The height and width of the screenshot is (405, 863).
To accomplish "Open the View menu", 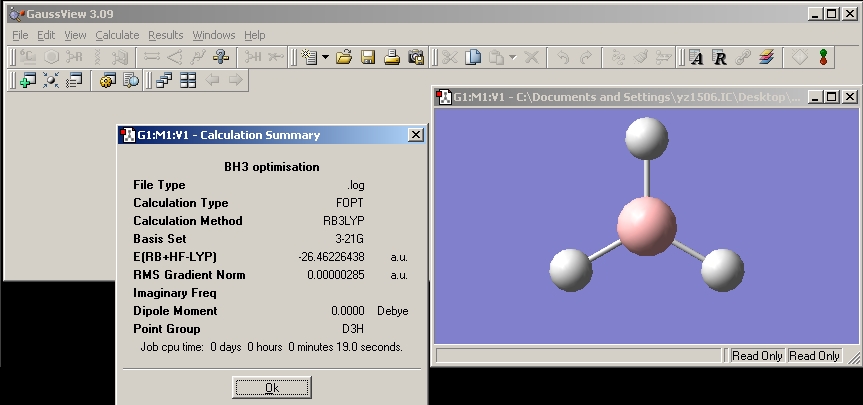I will (75, 35).
